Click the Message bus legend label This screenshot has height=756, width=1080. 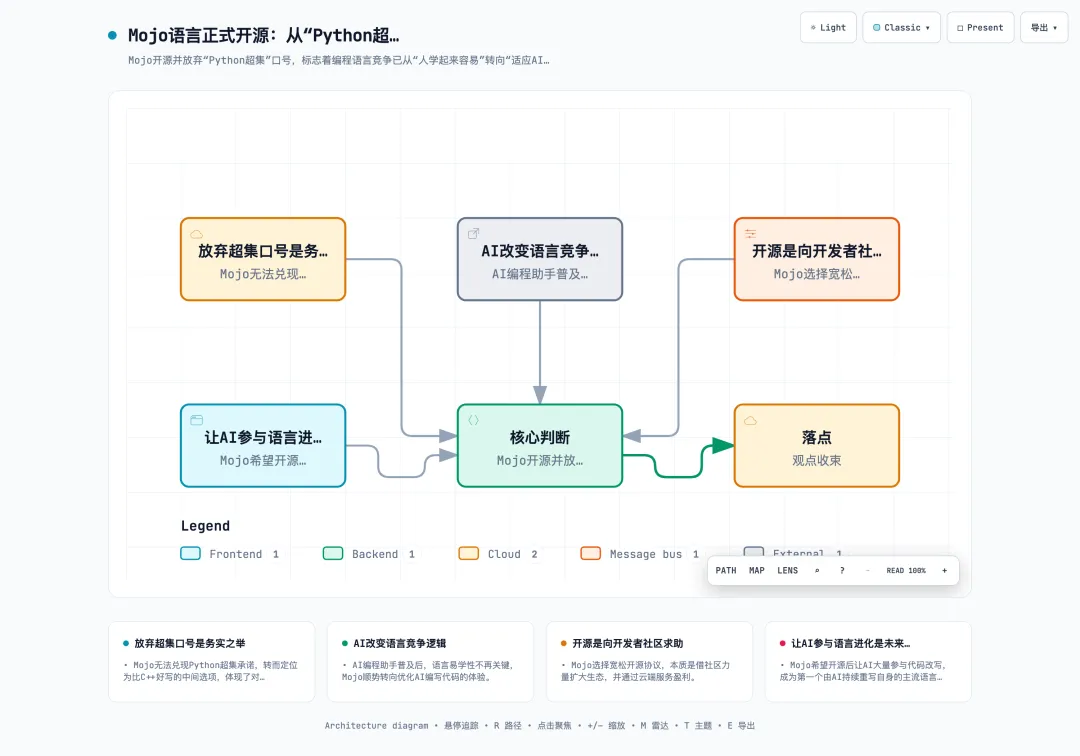tap(645, 554)
